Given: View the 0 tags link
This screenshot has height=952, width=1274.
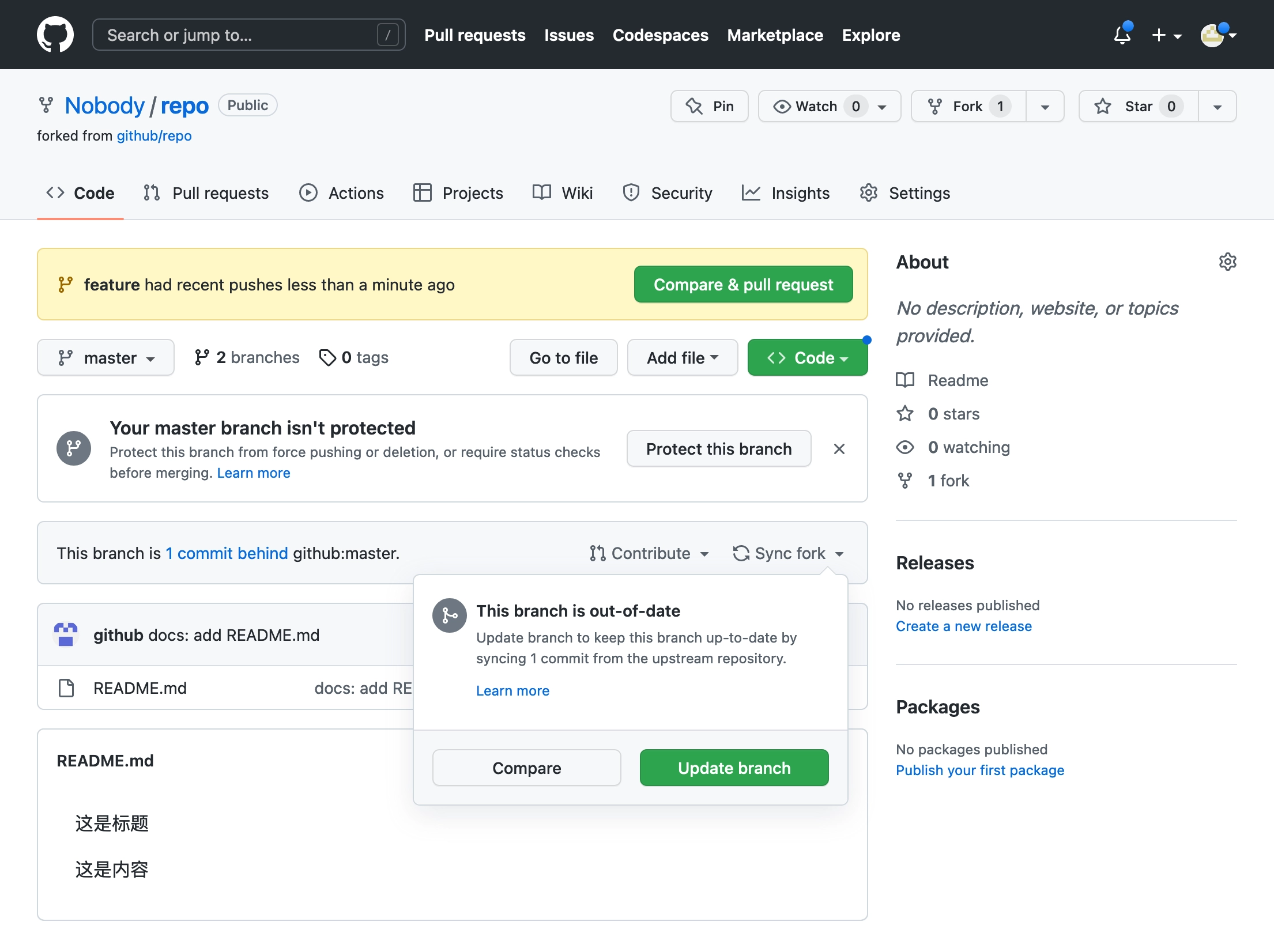Looking at the screenshot, I should pyautogui.click(x=354, y=357).
